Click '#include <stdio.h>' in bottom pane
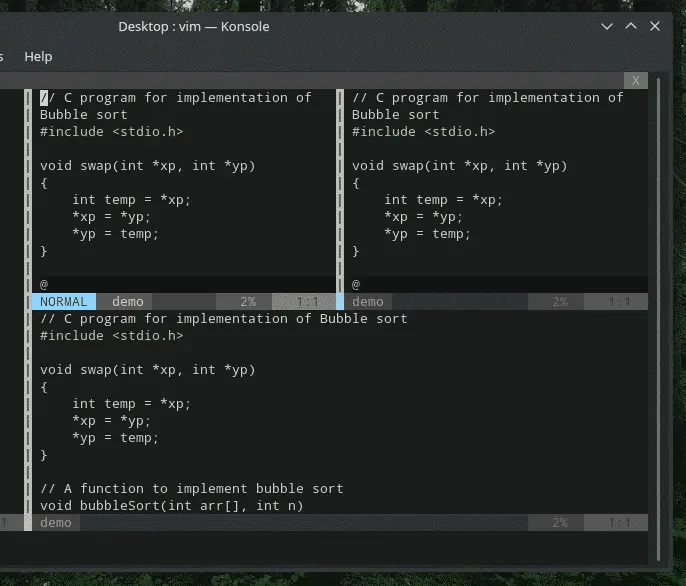The height and width of the screenshot is (586, 686). coord(112,336)
